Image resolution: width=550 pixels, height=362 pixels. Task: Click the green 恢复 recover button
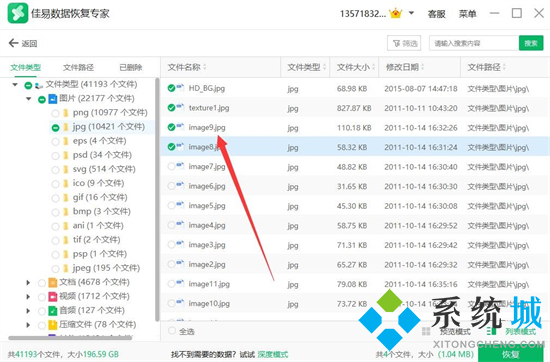tap(511, 354)
